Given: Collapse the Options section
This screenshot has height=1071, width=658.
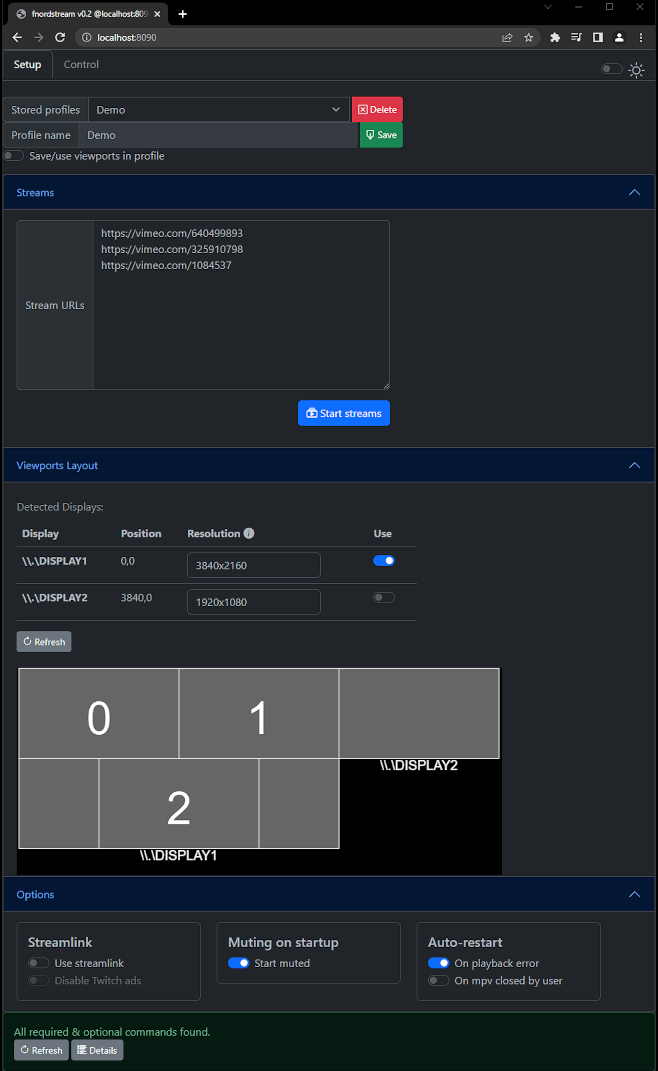Looking at the screenshot, I should [x=634, y=894].
